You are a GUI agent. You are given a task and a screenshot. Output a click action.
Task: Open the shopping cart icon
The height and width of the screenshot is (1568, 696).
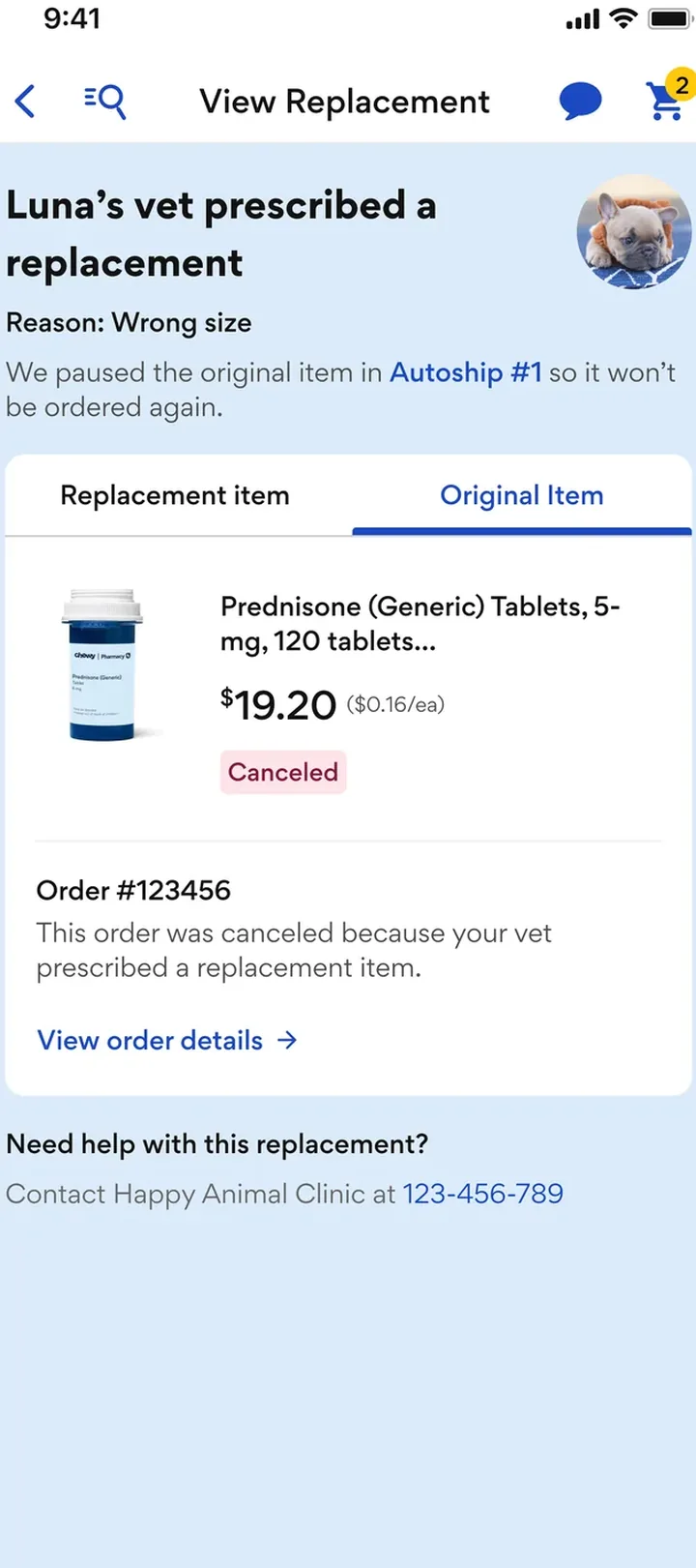(x=665, y=102)
